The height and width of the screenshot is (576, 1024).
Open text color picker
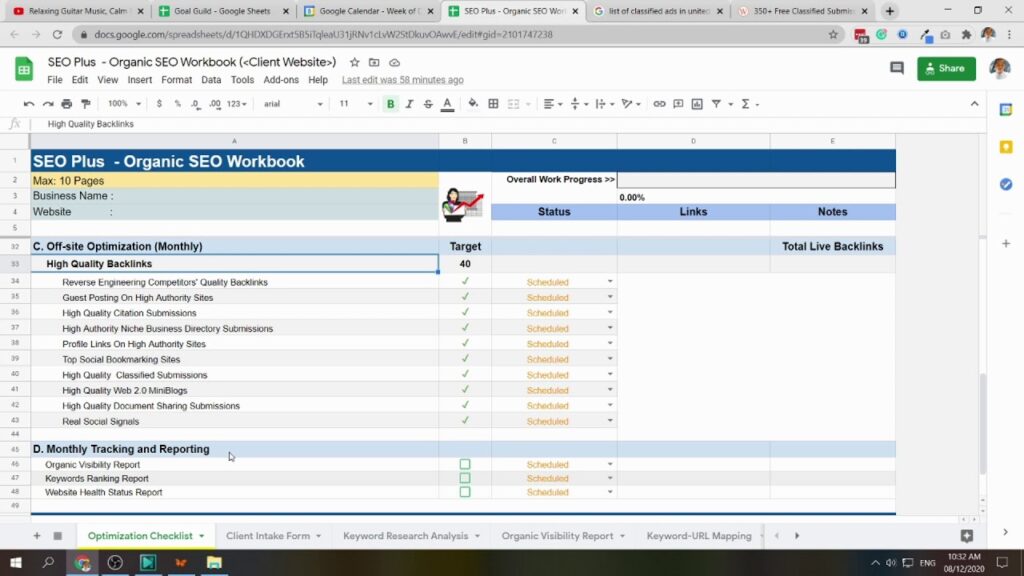[447, 104]
